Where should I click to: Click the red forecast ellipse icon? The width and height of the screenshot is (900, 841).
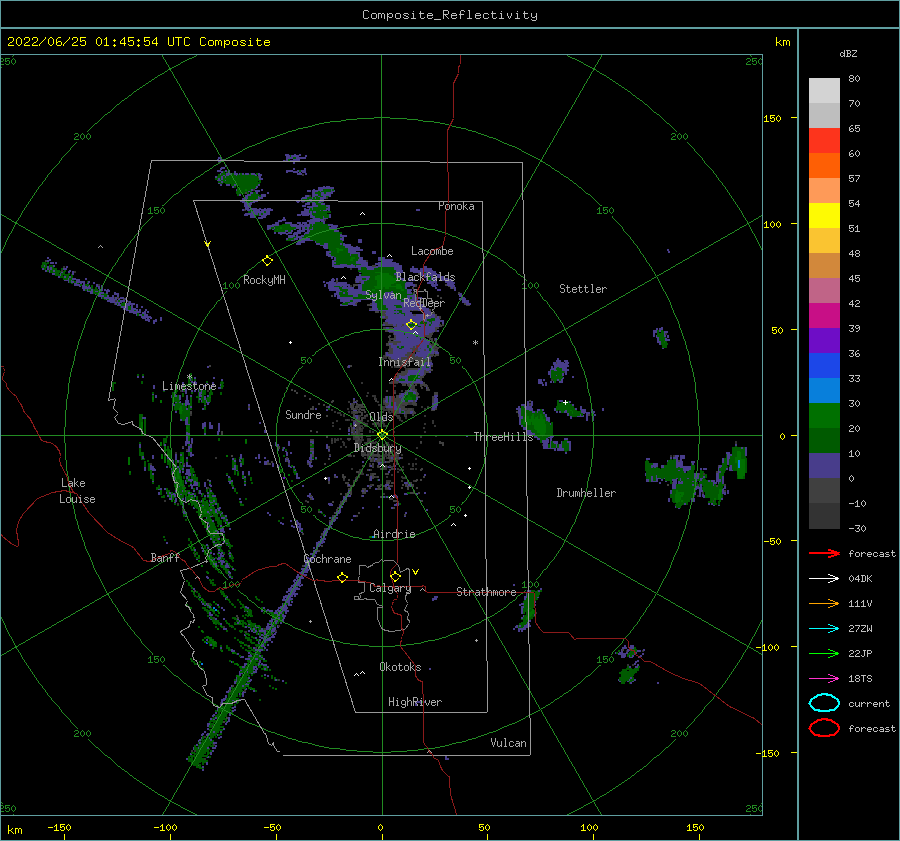tap(824, 728)
